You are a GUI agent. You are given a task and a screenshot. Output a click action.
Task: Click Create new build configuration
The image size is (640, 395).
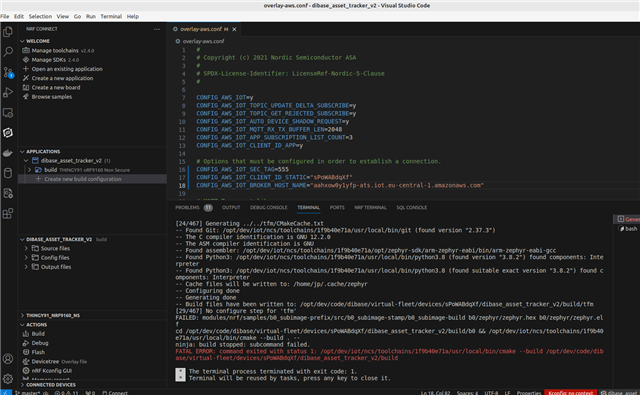[82, 179]
